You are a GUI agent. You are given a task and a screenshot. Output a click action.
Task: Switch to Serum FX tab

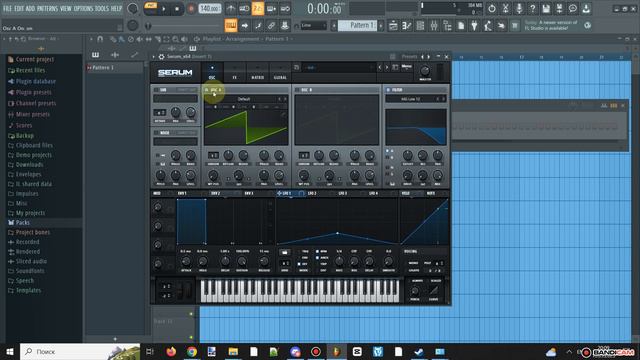pos(235,72)
